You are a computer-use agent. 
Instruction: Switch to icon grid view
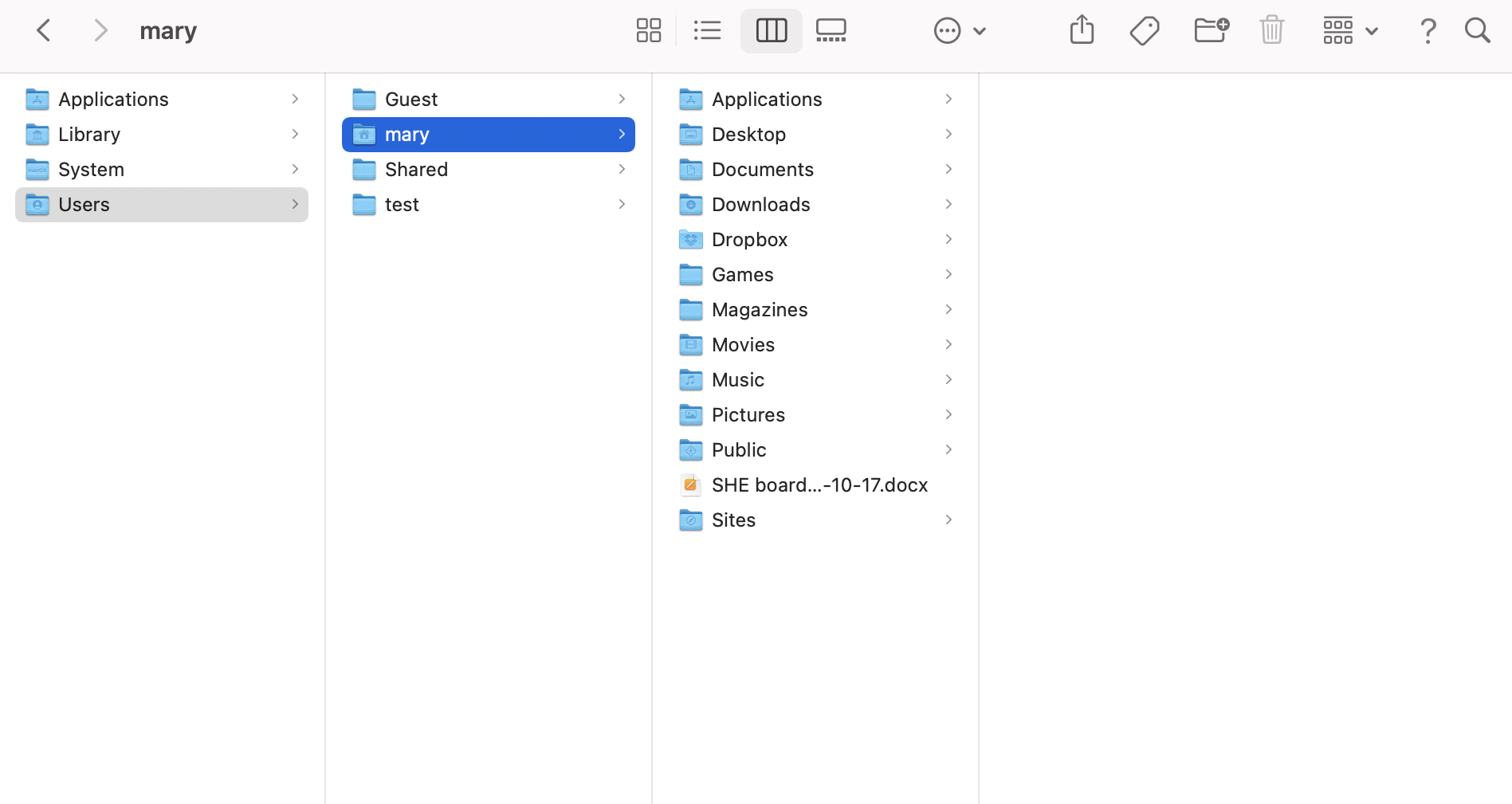pos(649,31)
